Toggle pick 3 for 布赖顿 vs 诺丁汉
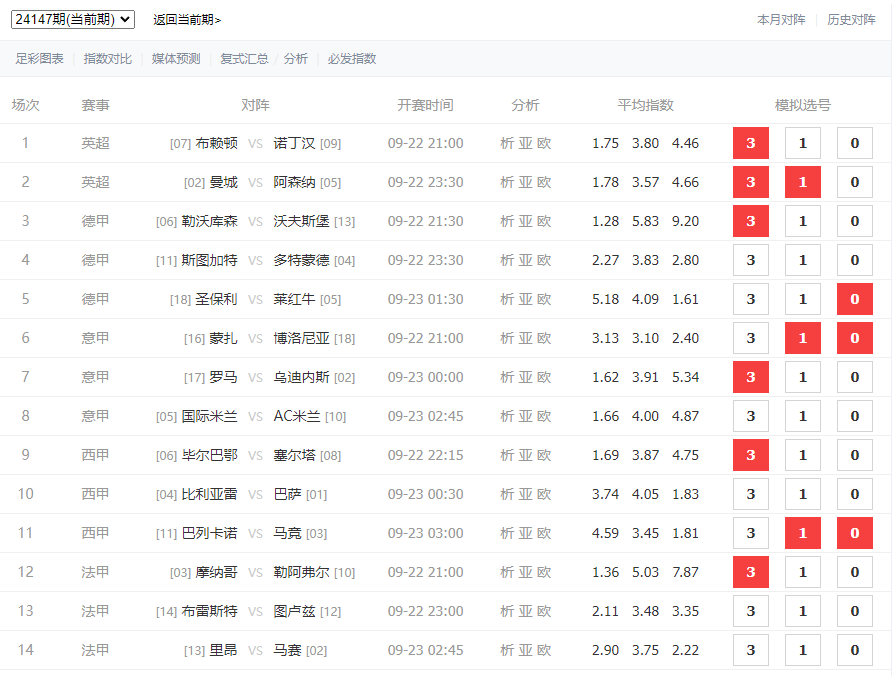 pos(751,143)
